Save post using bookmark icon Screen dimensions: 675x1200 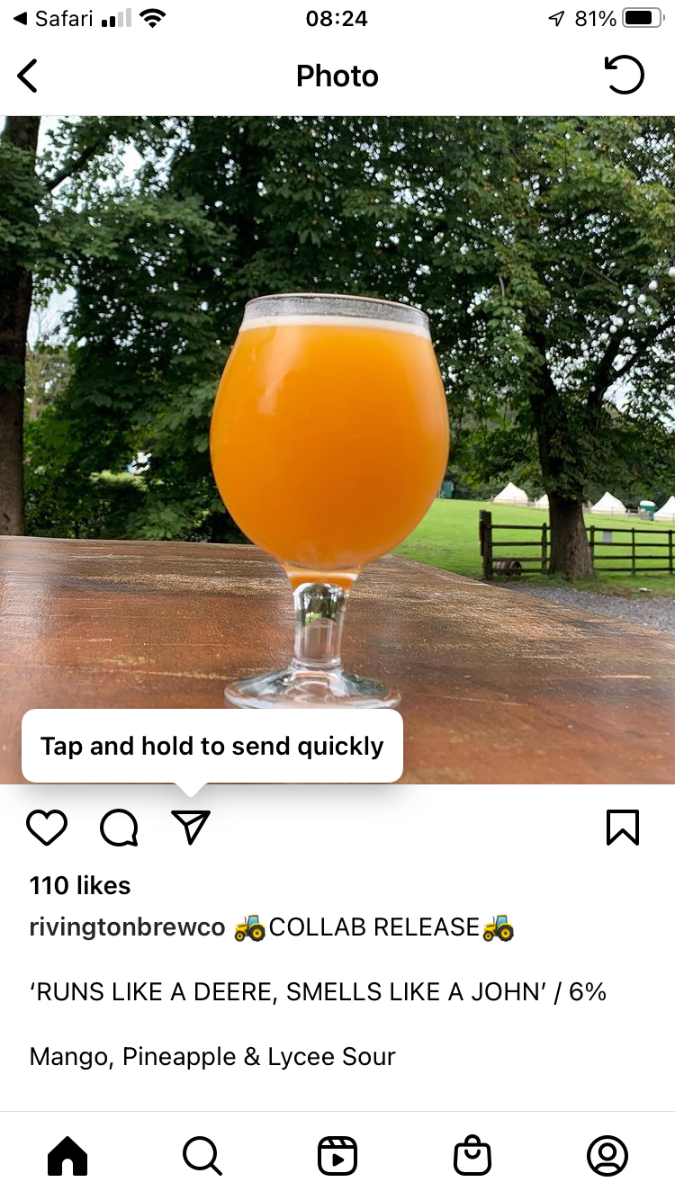pyautogui.click(x=622, y=827)
